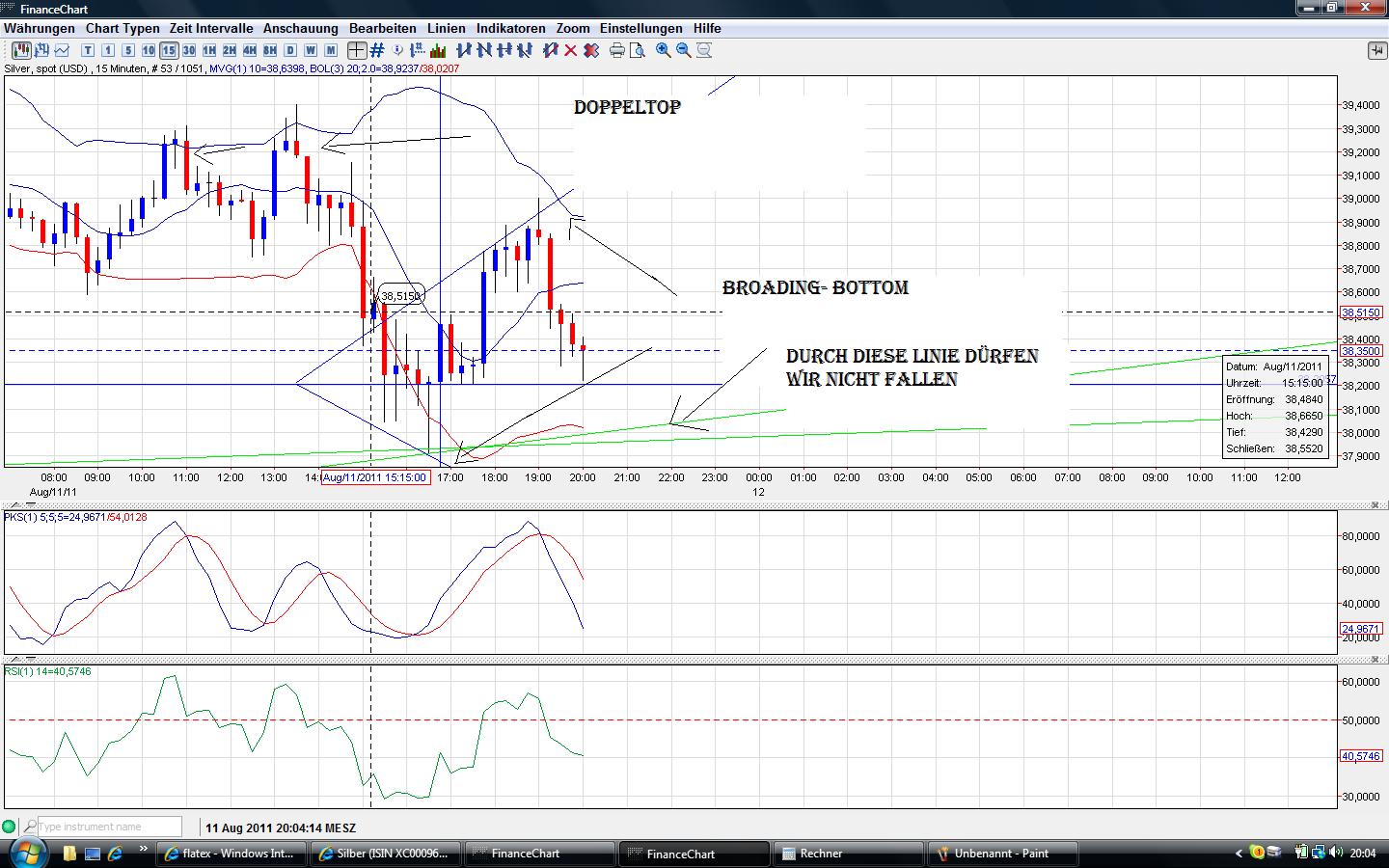Viewport: 1389px width, 868px height.
Task: Click the reset zoom icon
Action: click(x=704, y=50)
